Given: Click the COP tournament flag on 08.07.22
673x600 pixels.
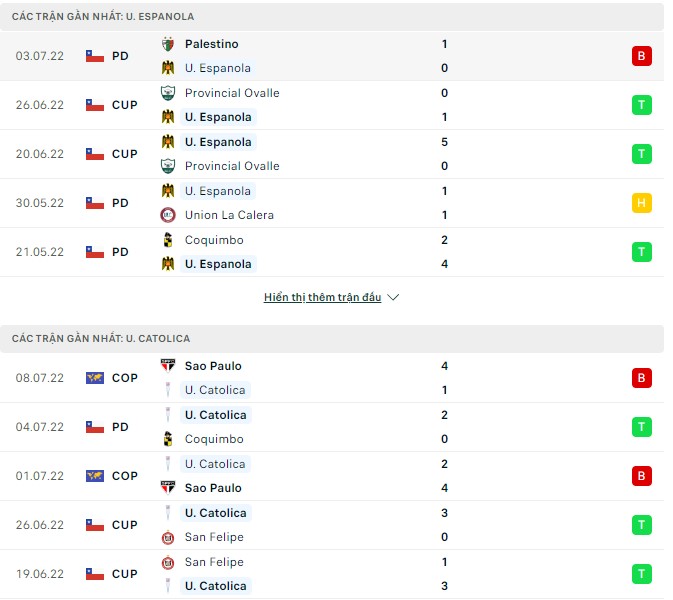Looking at the screenshot, I should (95, 378).
